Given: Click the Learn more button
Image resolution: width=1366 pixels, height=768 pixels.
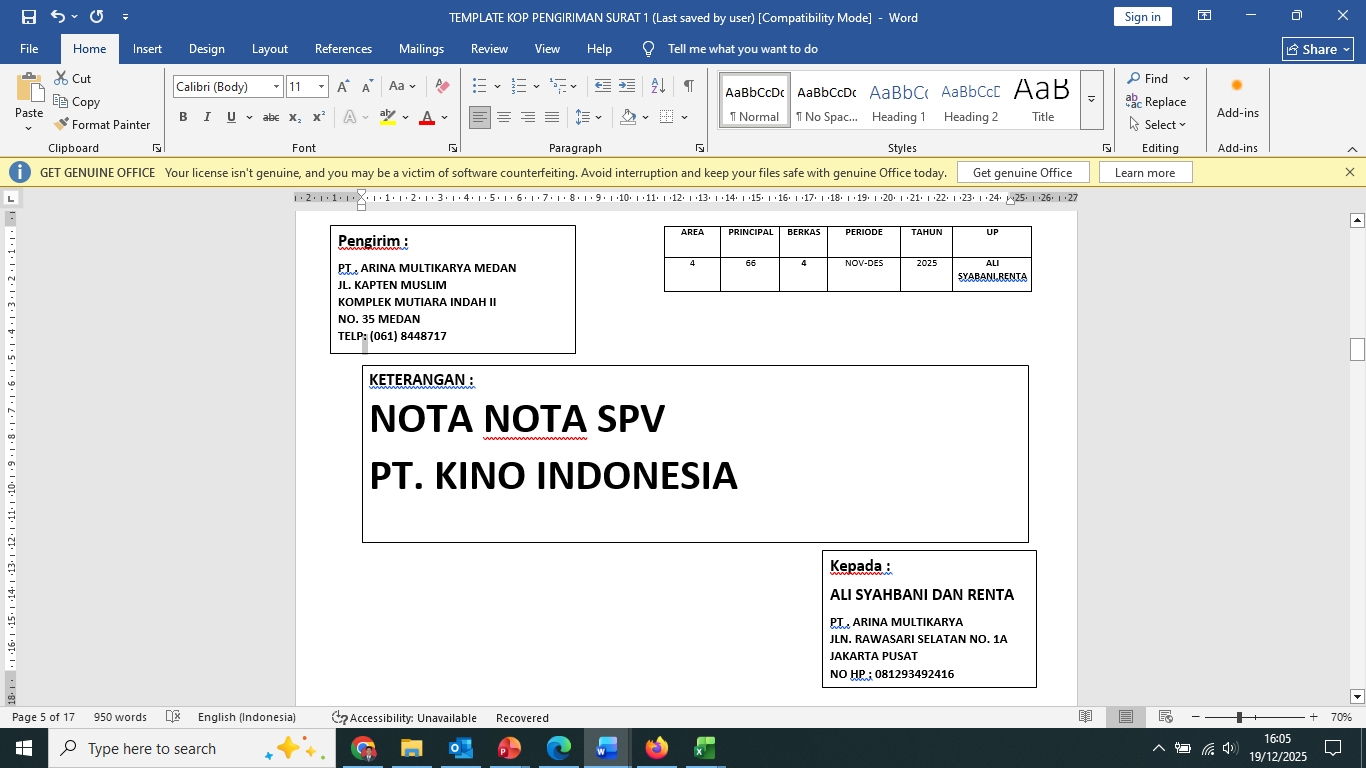Looking at the screenshot, I should (x=1145, y=172).
